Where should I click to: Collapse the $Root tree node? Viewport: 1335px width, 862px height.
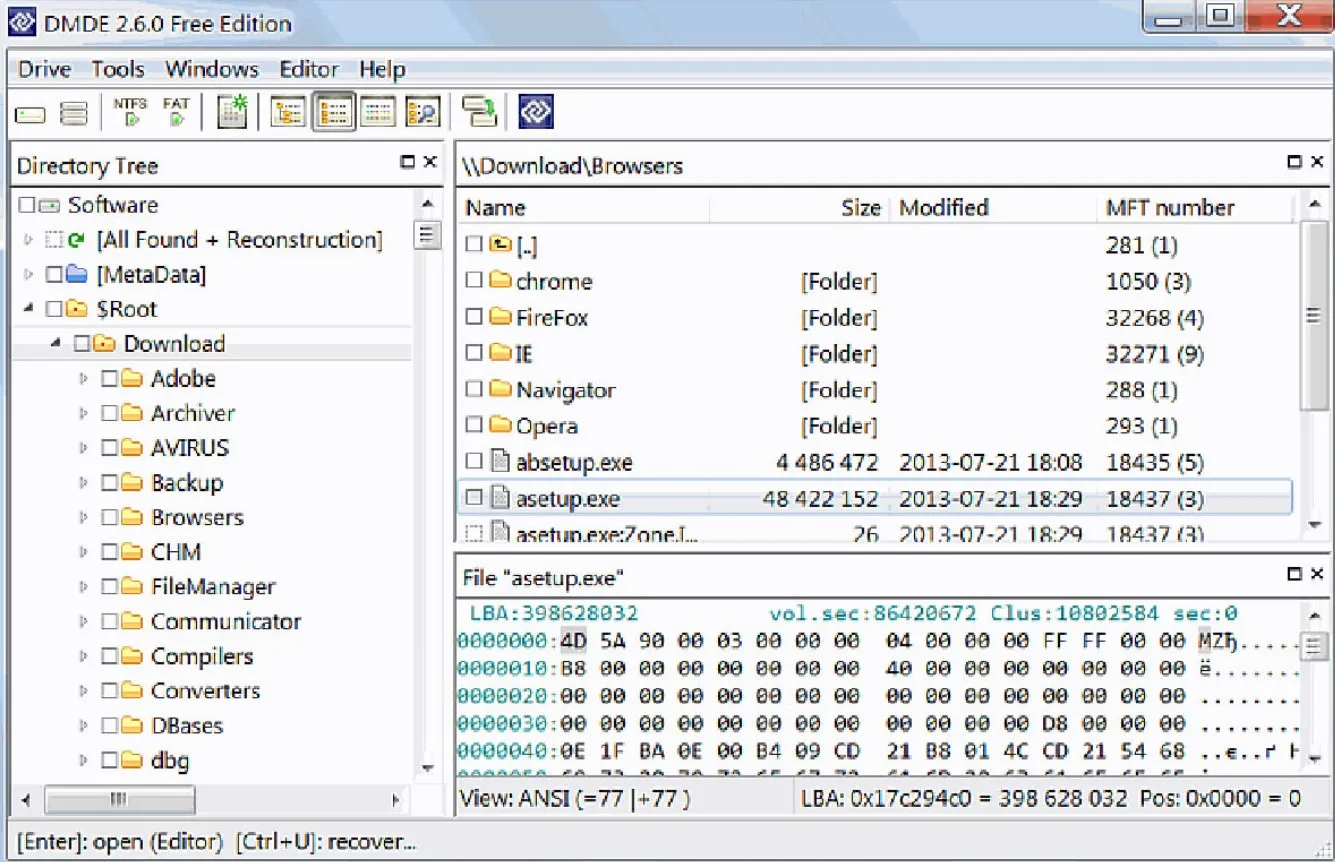pos(27,309)
